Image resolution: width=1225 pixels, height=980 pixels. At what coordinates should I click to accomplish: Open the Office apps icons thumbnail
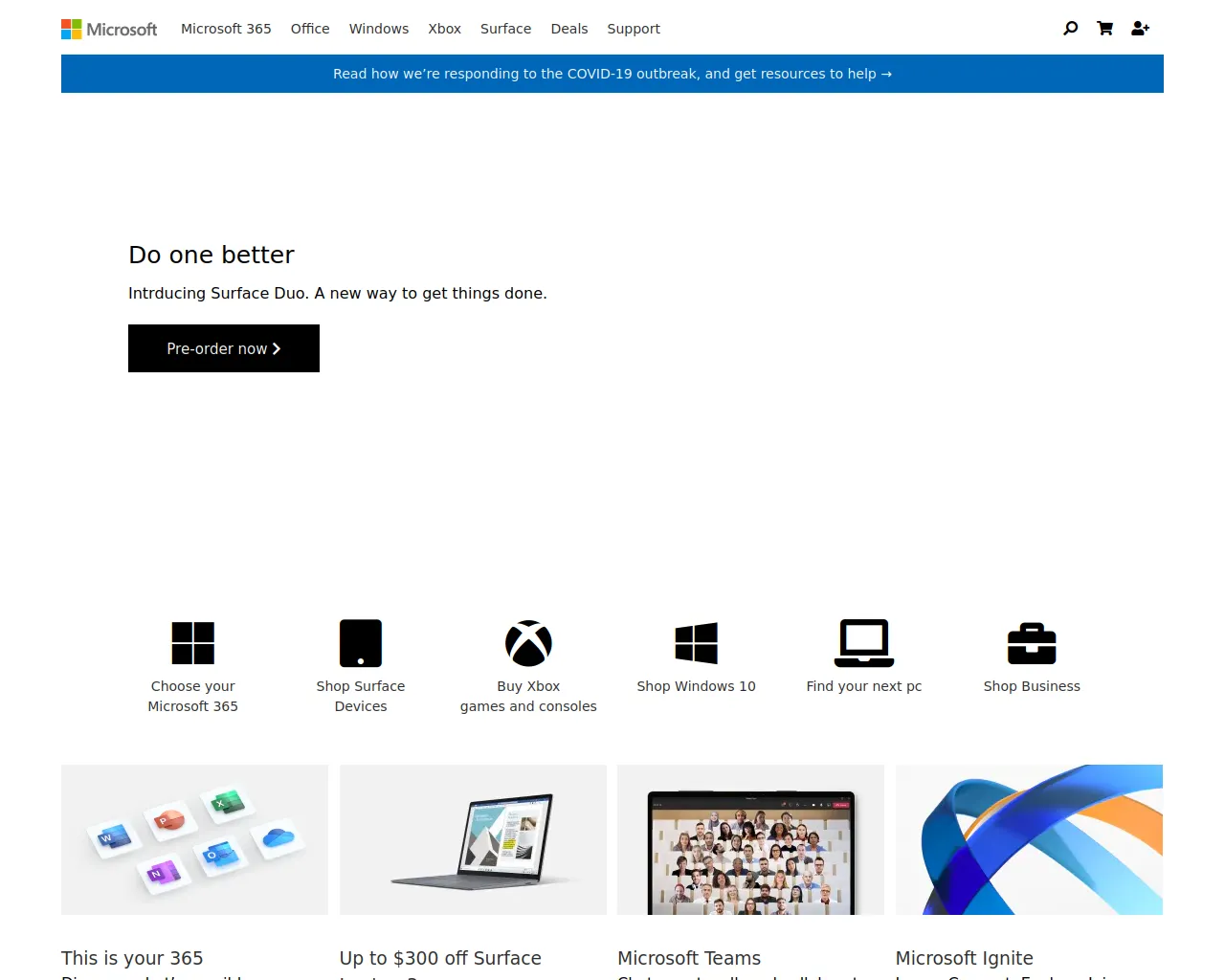pos(194,839)
